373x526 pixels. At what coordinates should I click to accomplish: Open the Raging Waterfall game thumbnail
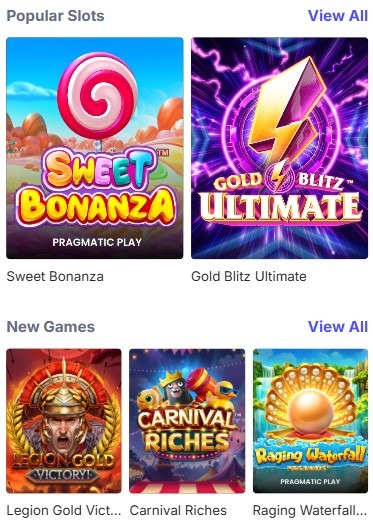(310, 421)
